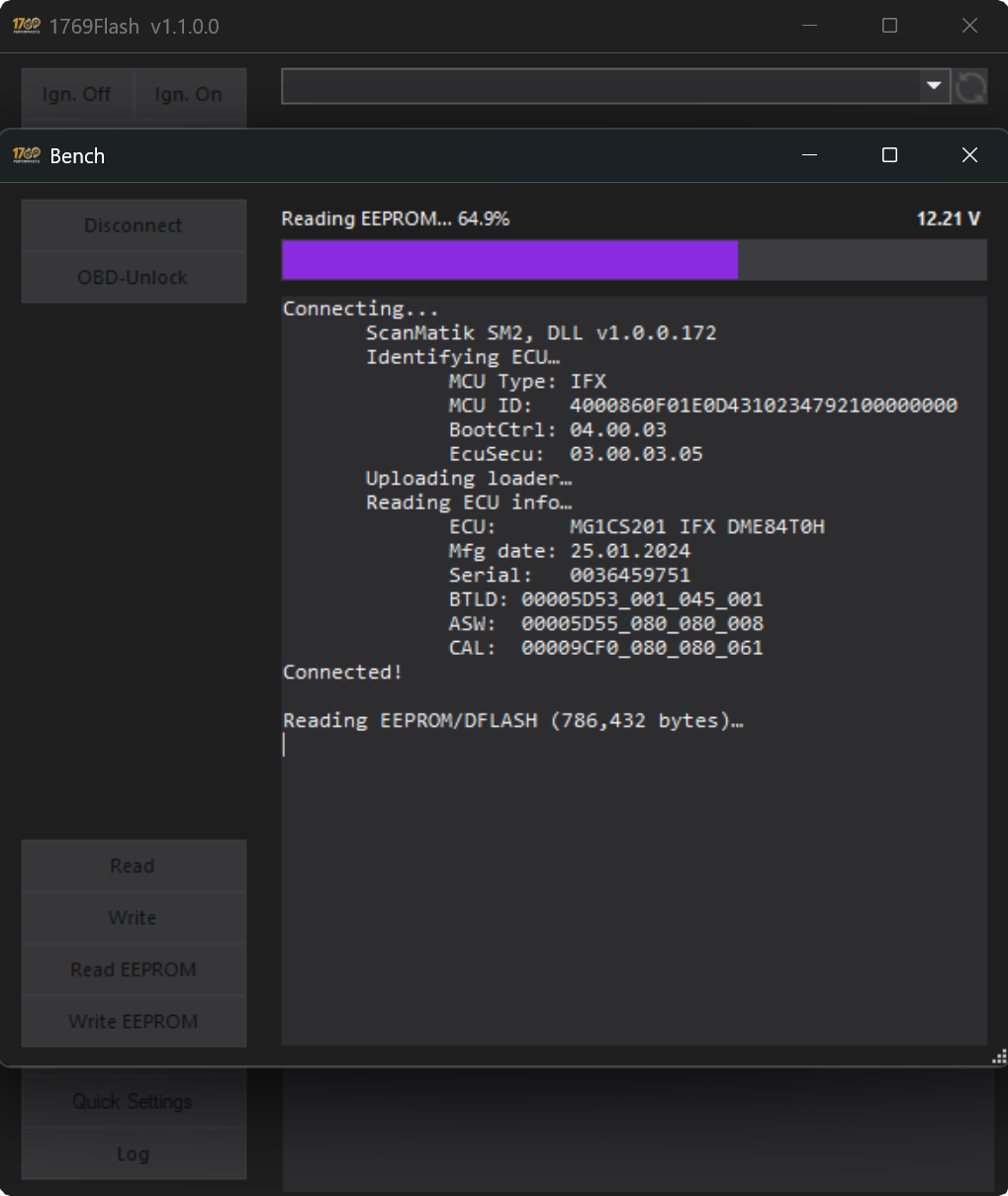Close the 1769Flash main window
Image resolution: width=1008 pixels, height=1196 pixels.
(x=969, y=26)
